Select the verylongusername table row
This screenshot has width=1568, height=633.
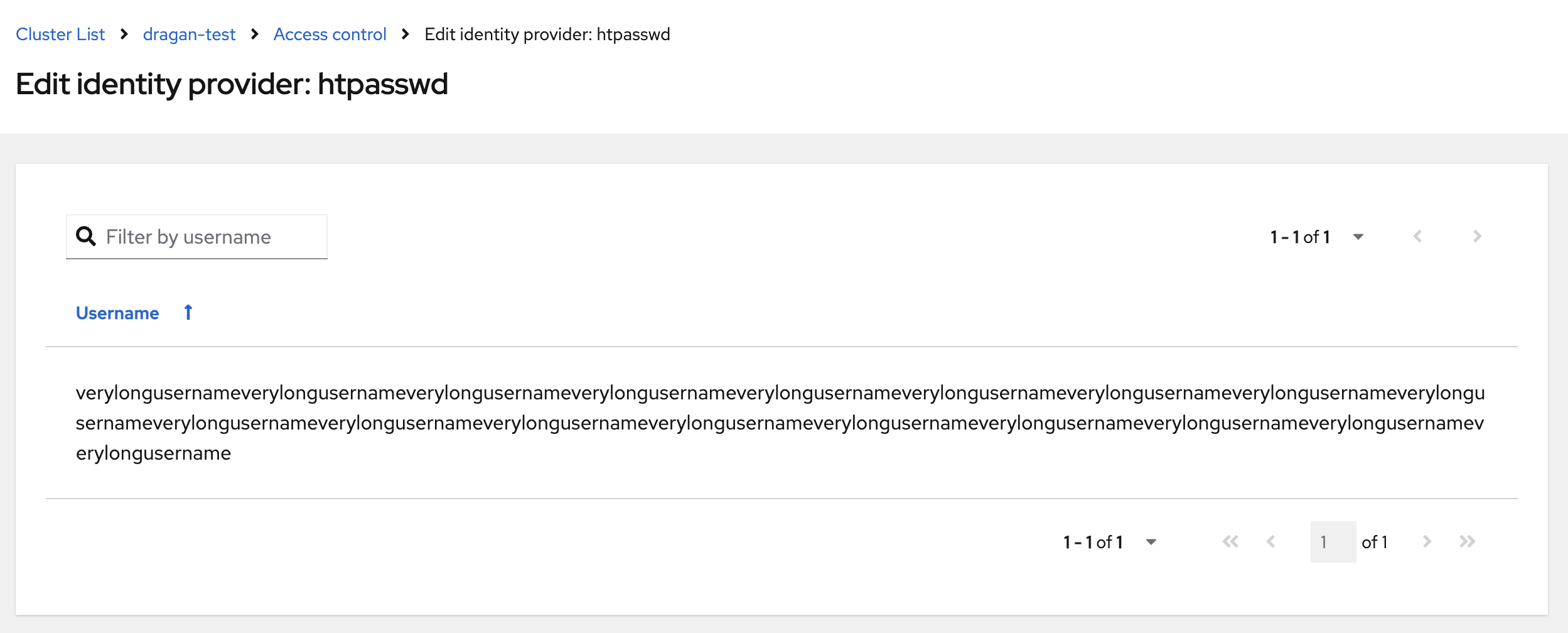coord(780,423)
